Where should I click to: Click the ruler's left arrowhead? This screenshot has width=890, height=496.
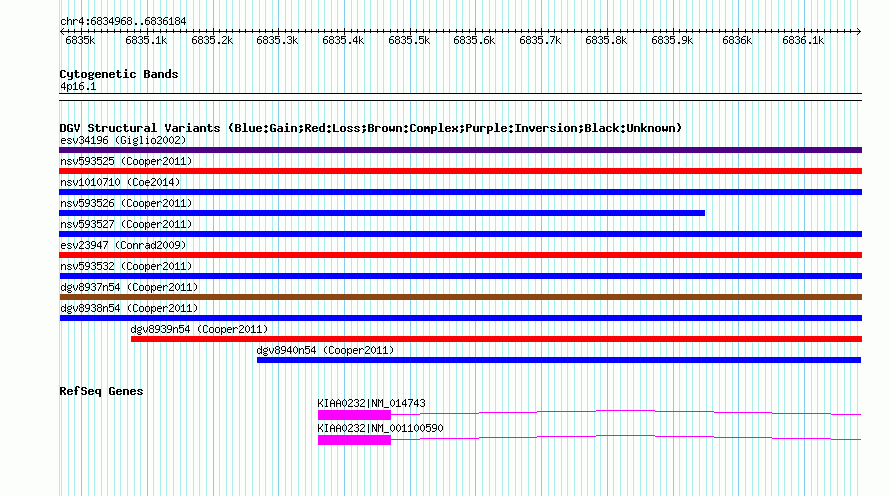(62, 31)
